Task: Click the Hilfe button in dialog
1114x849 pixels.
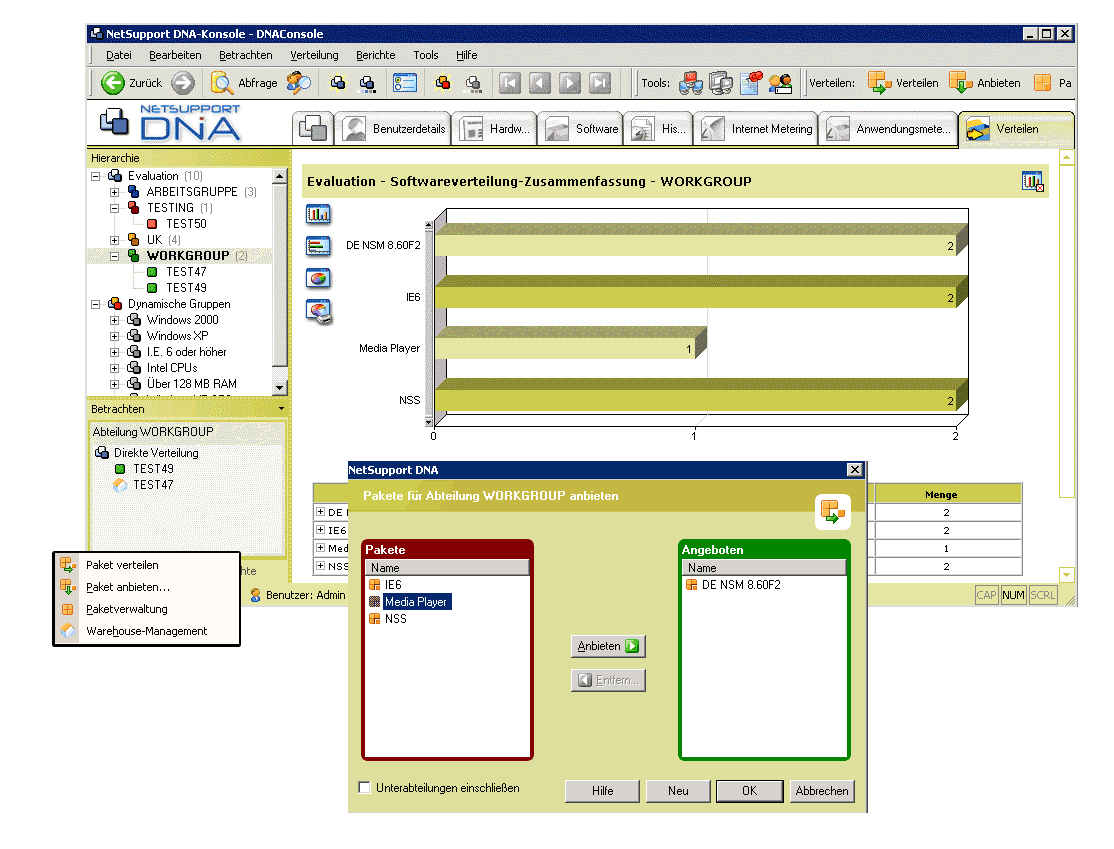Action: pos(602,791)
